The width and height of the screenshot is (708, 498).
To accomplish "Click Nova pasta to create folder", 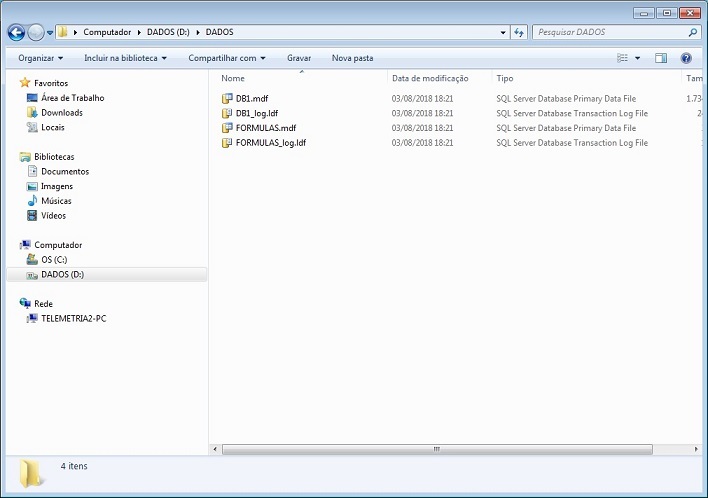I will [x=352, y=58].
